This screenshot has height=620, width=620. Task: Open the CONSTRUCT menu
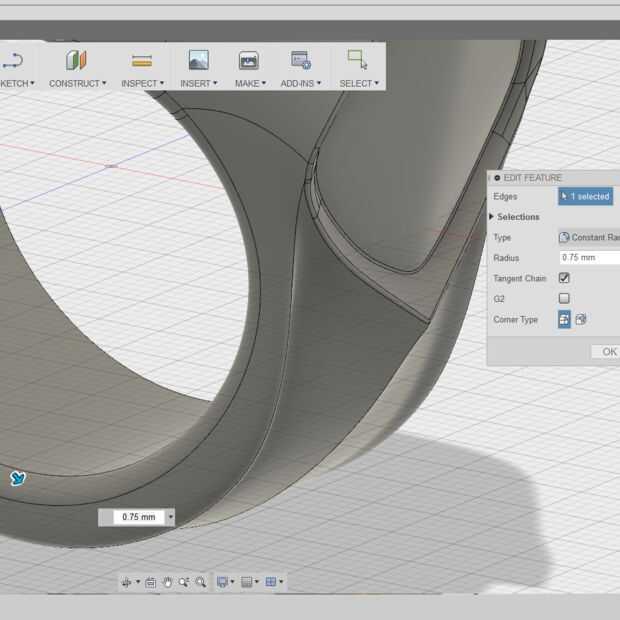click(77, 83)
